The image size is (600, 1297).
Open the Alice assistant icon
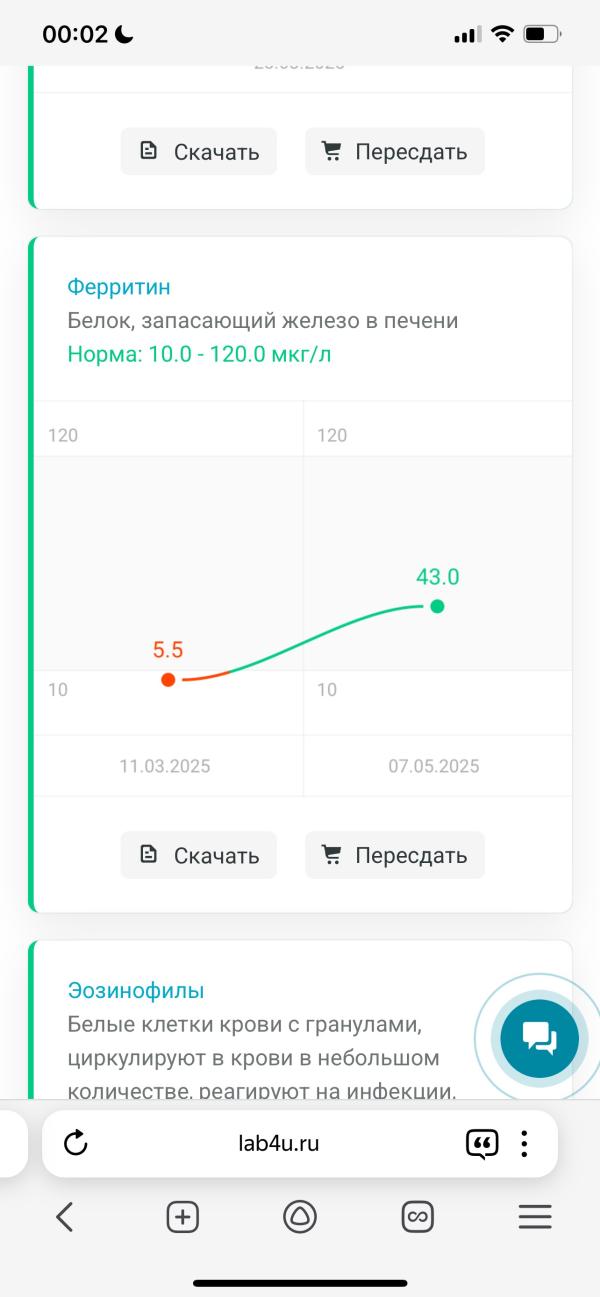(x=300, y=1217)
